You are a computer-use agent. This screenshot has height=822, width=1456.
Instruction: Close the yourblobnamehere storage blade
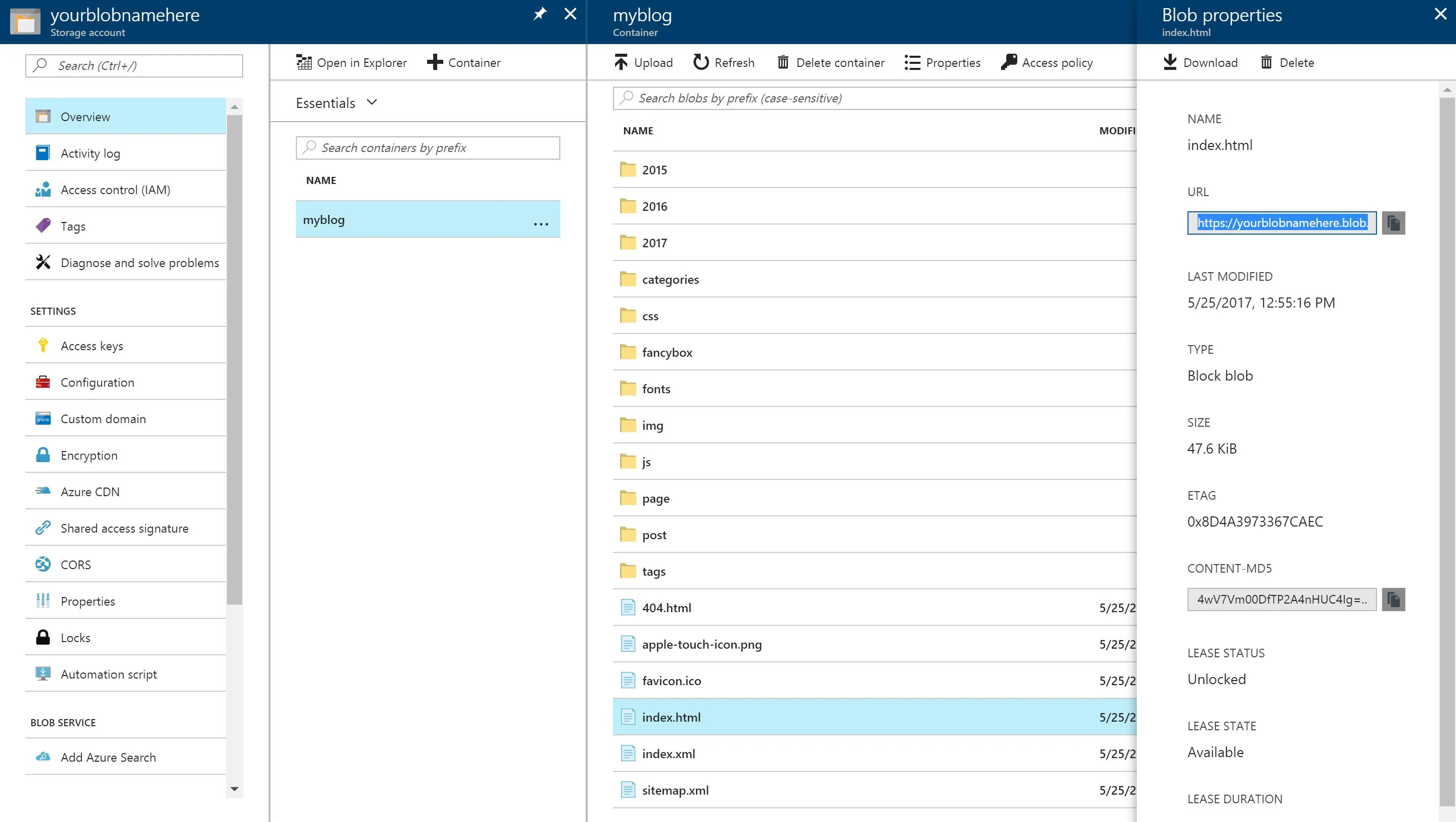pos(570,14)
